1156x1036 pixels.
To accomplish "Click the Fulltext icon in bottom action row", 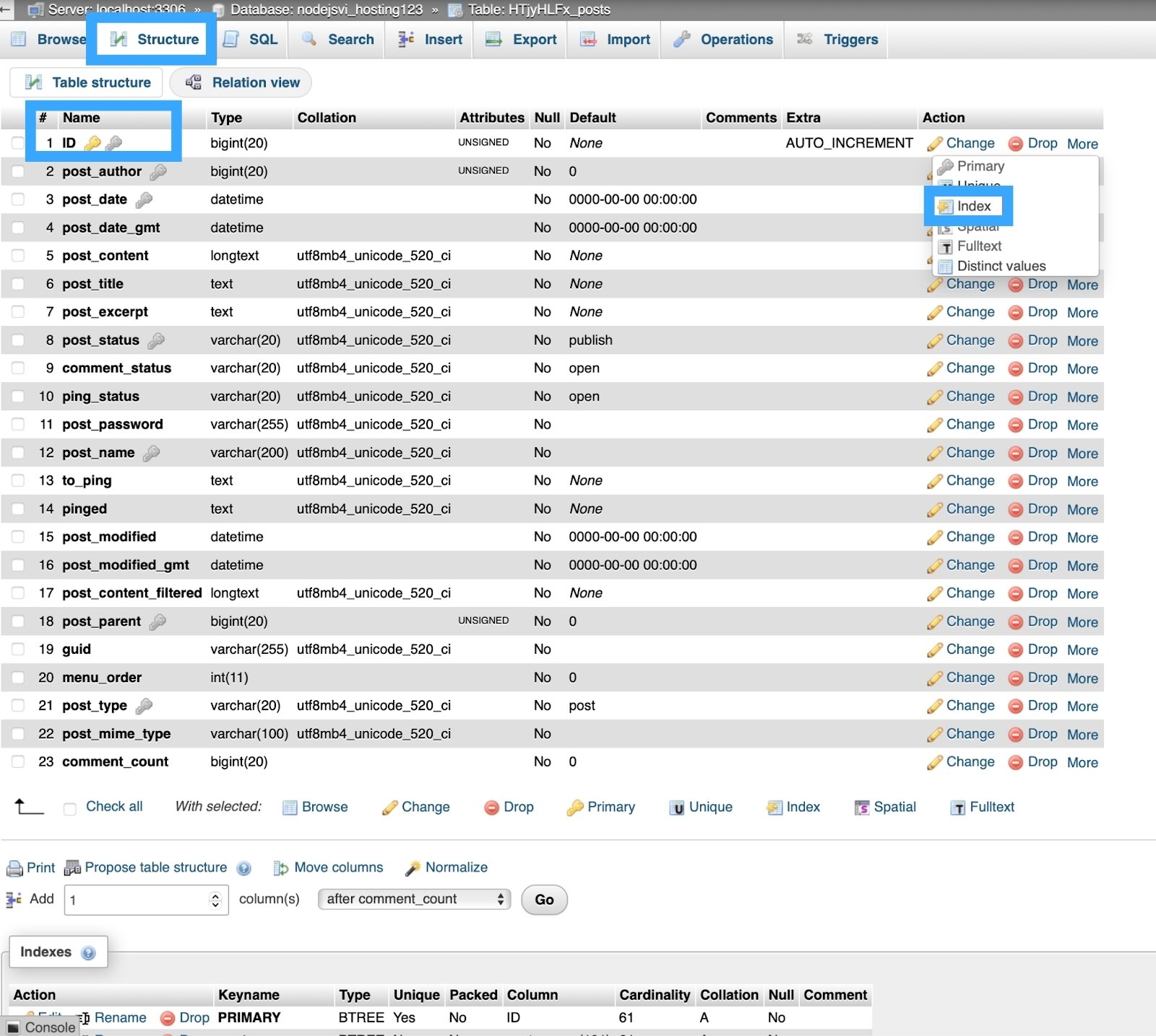I will [x=958, y=808].
